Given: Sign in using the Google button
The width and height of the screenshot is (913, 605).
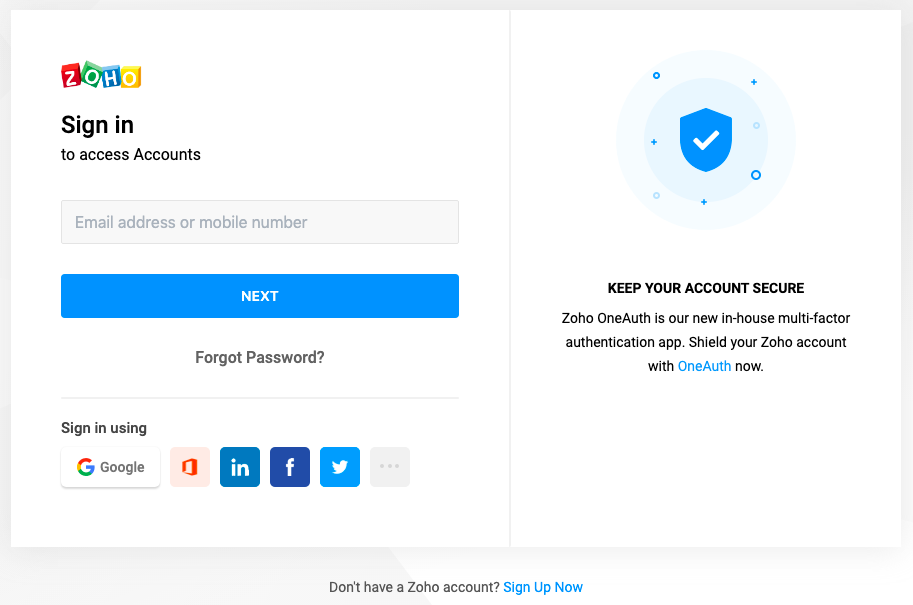Looking at the screenshot, I should point(110,467).
